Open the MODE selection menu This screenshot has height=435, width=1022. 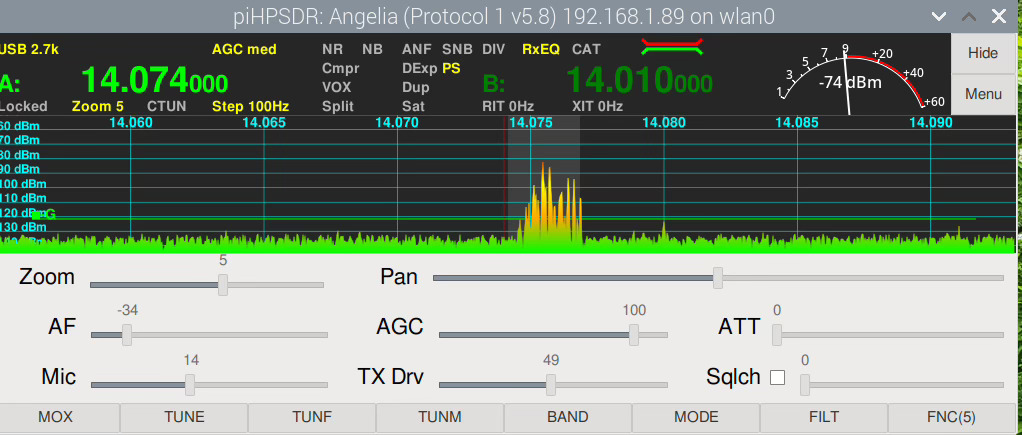[x=695, y=417]
